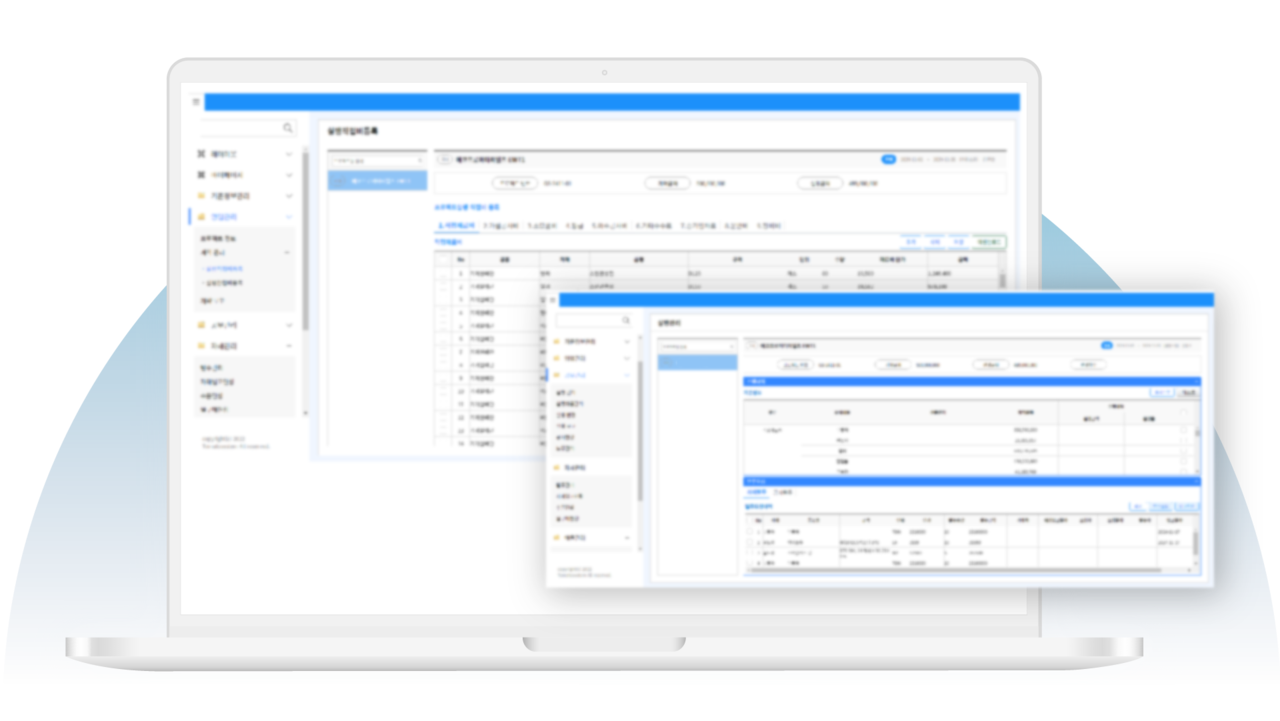Screen dimensions: 1280x721
Task: Click the blue badge in the front window header row
Action: [x=1107, y=346]
